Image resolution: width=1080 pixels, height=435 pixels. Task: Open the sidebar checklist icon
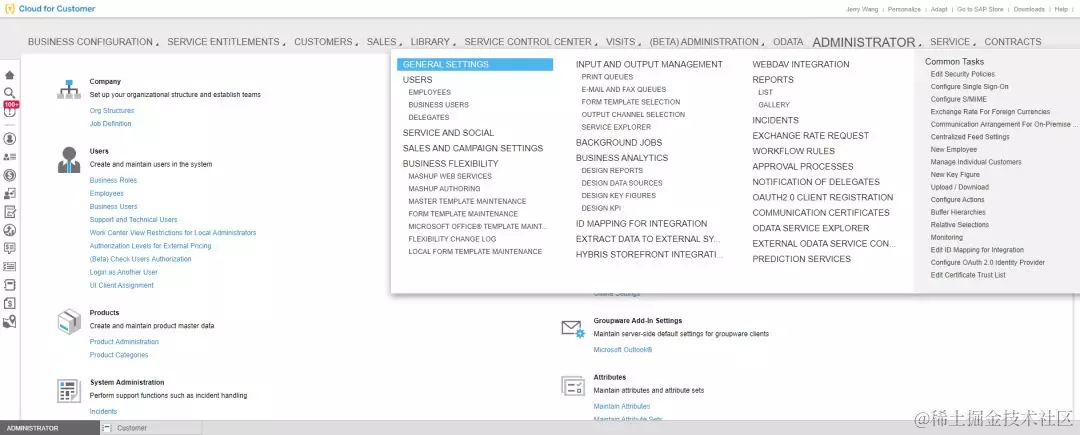[x=10, y=266]
